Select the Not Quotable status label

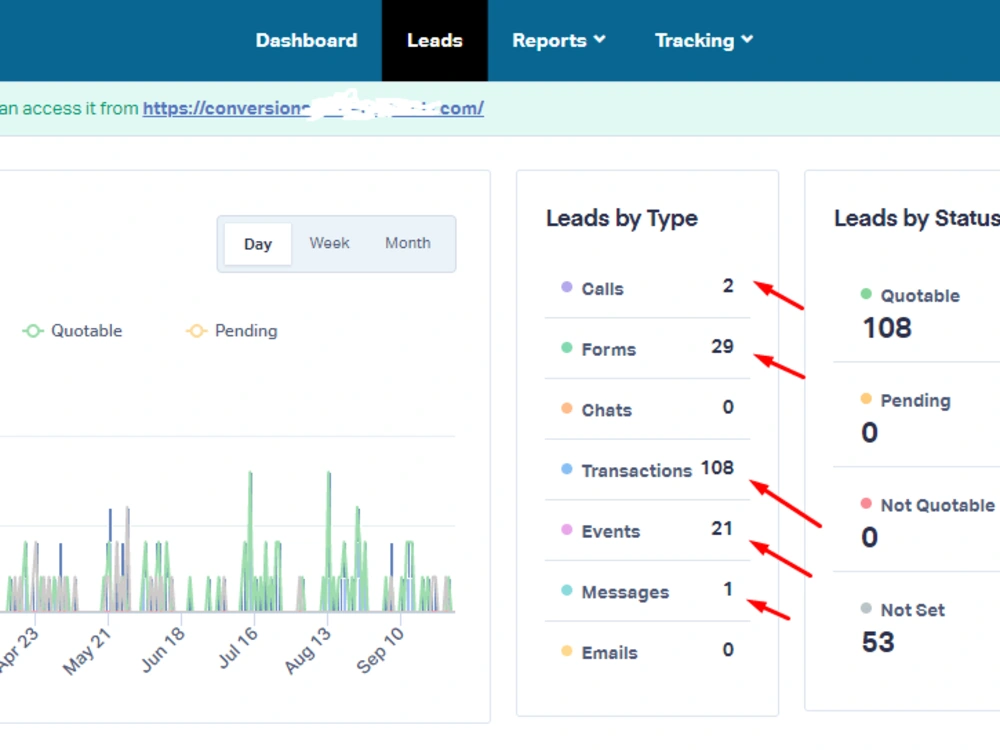[938, 505]
